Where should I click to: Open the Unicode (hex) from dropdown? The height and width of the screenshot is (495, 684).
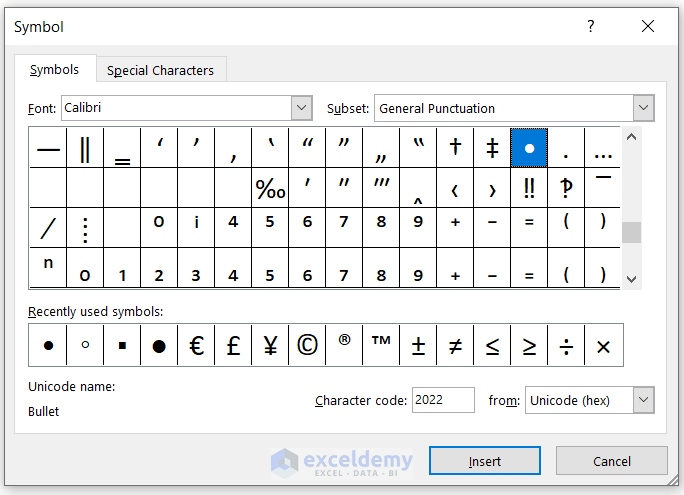pos(643,400)
